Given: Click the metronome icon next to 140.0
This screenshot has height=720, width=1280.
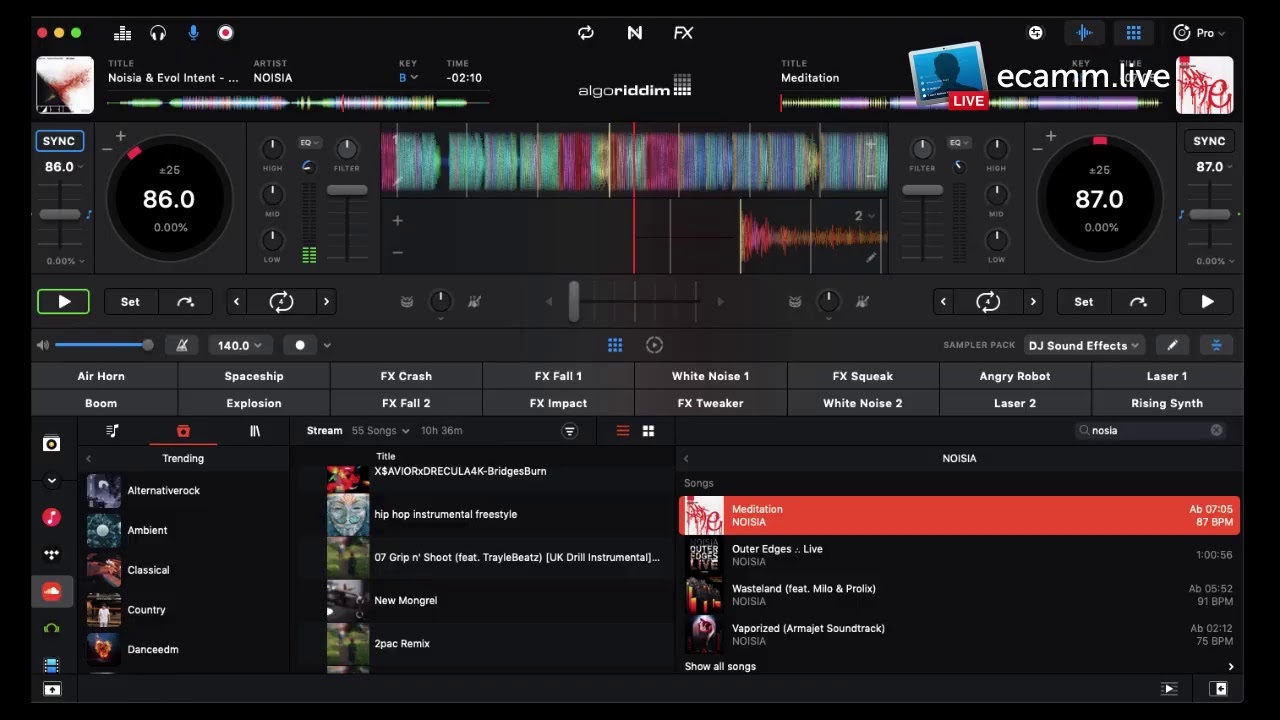Looking at the screenshot, I should click(182, 345).
